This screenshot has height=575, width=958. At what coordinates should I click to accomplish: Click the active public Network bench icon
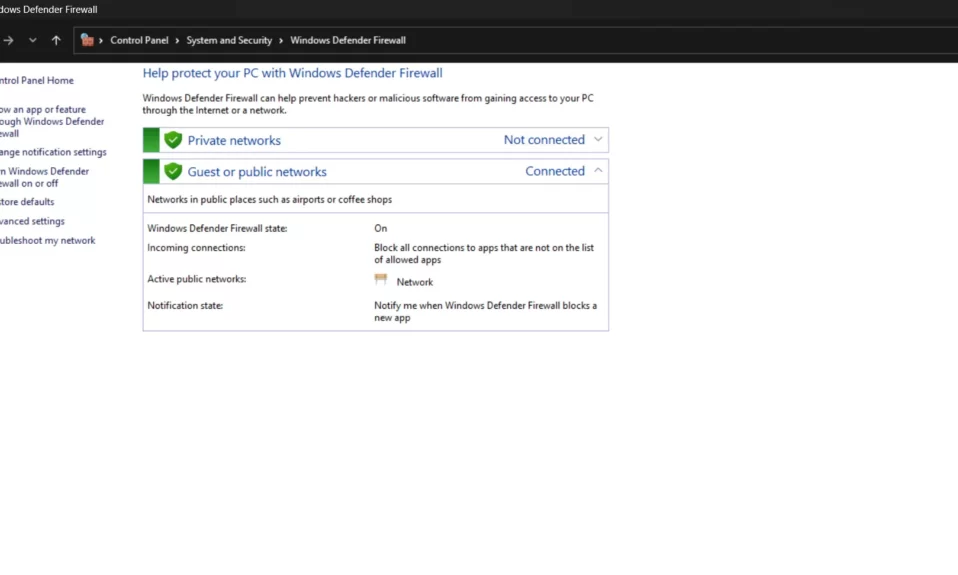[x=381, y=280]
